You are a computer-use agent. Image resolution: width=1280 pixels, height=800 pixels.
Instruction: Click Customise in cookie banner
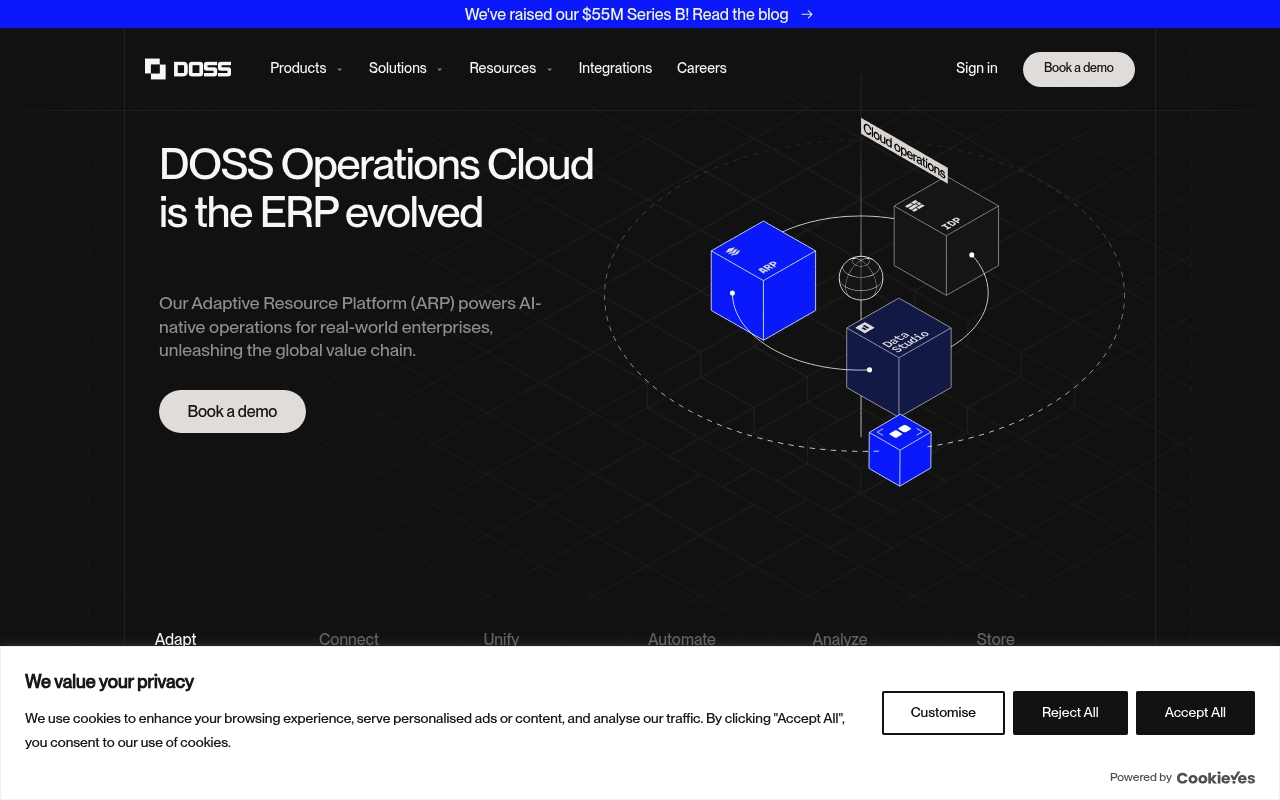pos(943,713)
